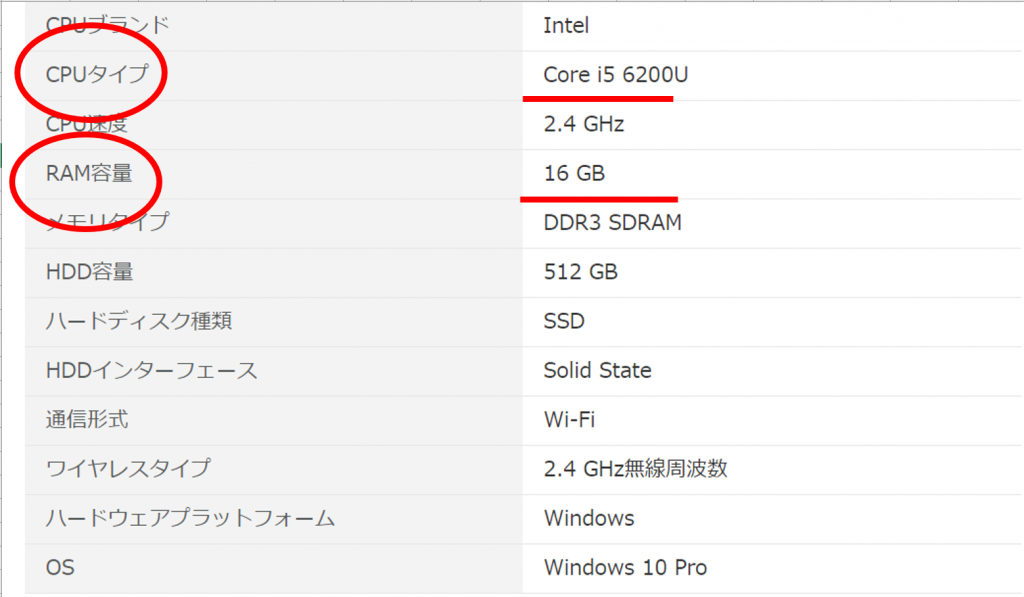Click the ワイヤレスタイプ label
Image resolution: width=1024 pixels, height=597 pixels.
128,468
